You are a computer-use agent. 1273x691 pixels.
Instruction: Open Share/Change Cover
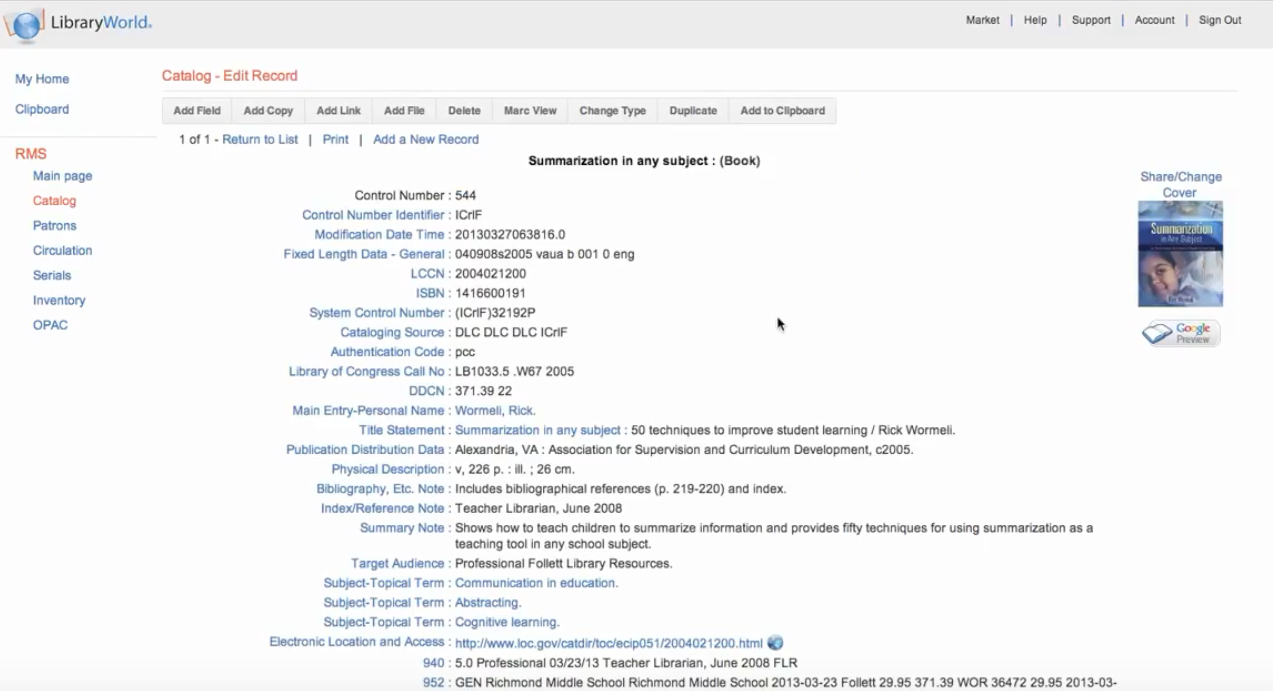1180,183
